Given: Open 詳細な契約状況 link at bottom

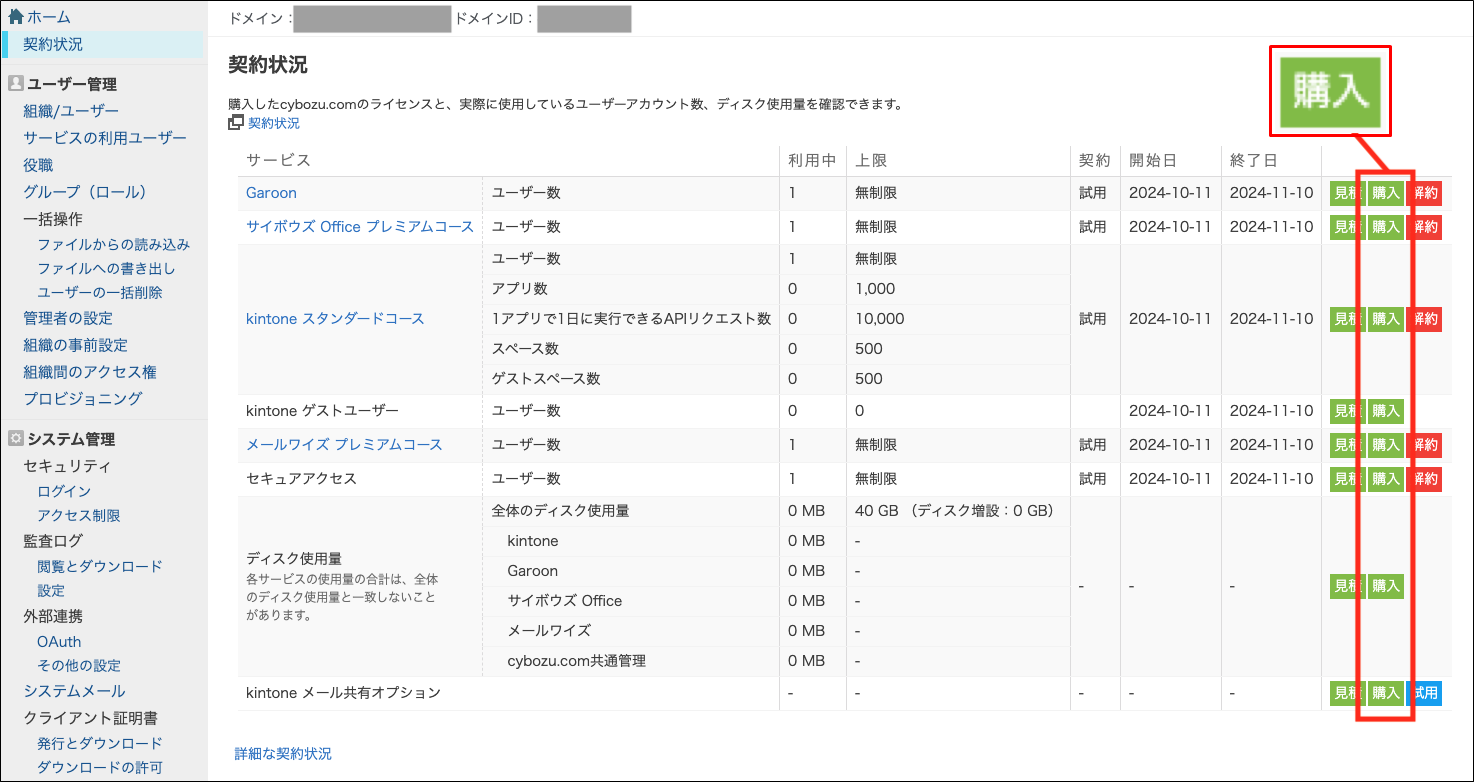Looking at the screenshot, I should click(x=283, y=754).
